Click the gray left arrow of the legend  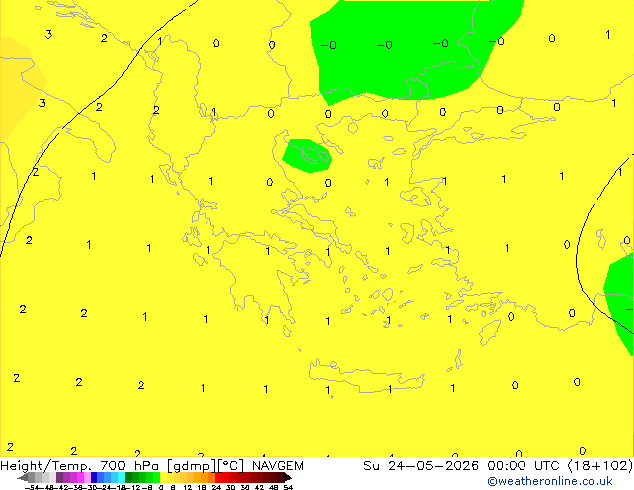pyautogui.click(x=23, y=478)
